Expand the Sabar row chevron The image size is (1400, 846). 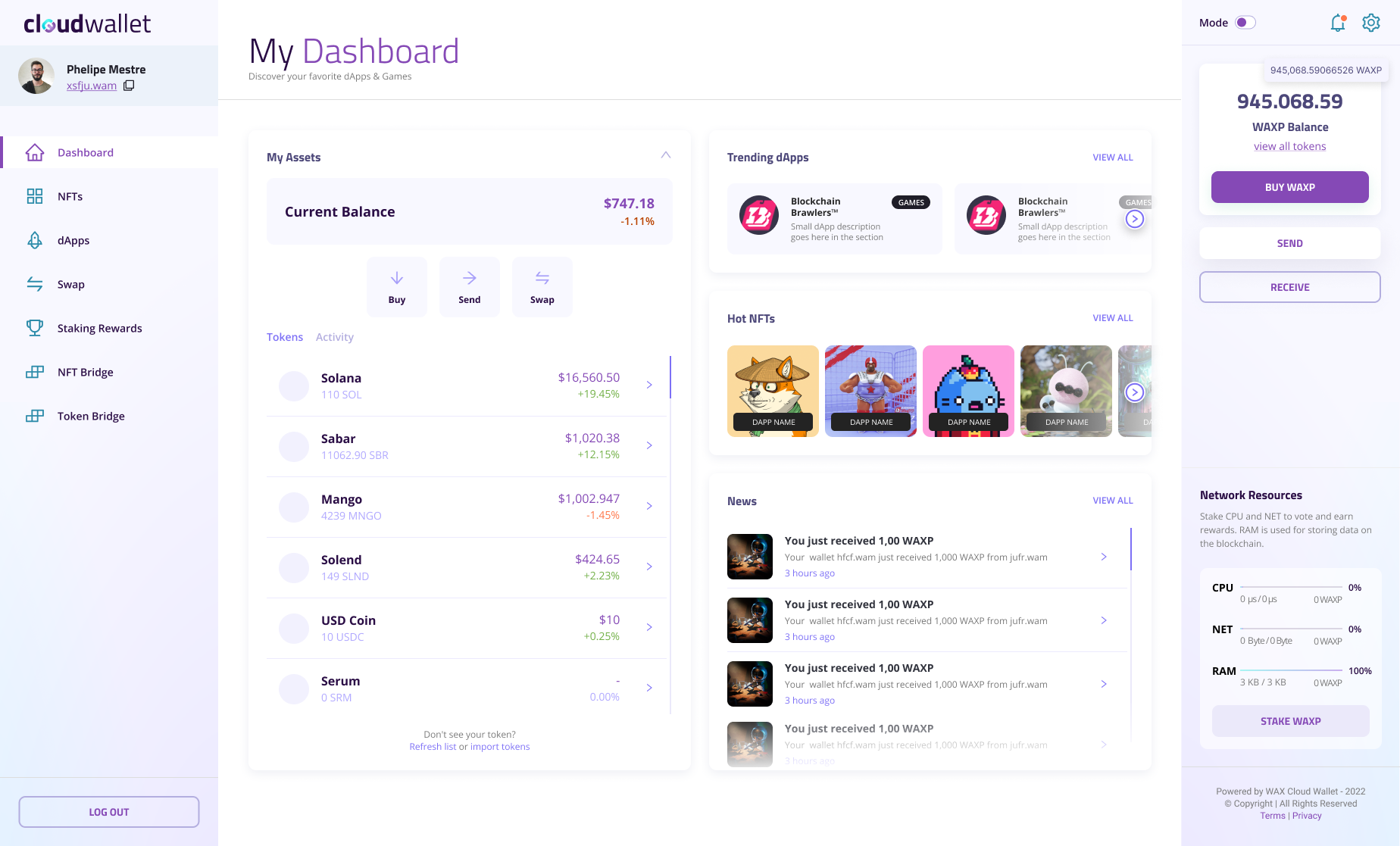(649, 445)
